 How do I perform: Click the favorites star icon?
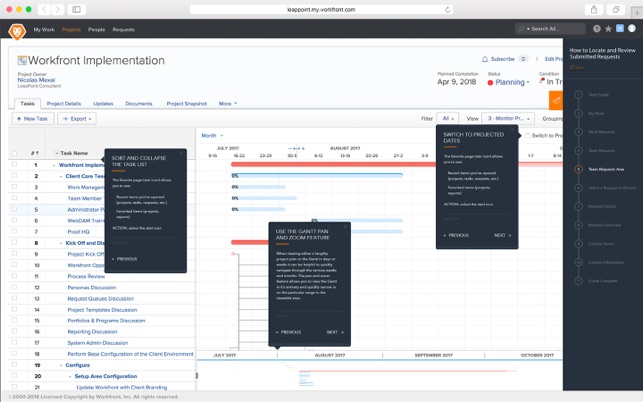(608, 29)
